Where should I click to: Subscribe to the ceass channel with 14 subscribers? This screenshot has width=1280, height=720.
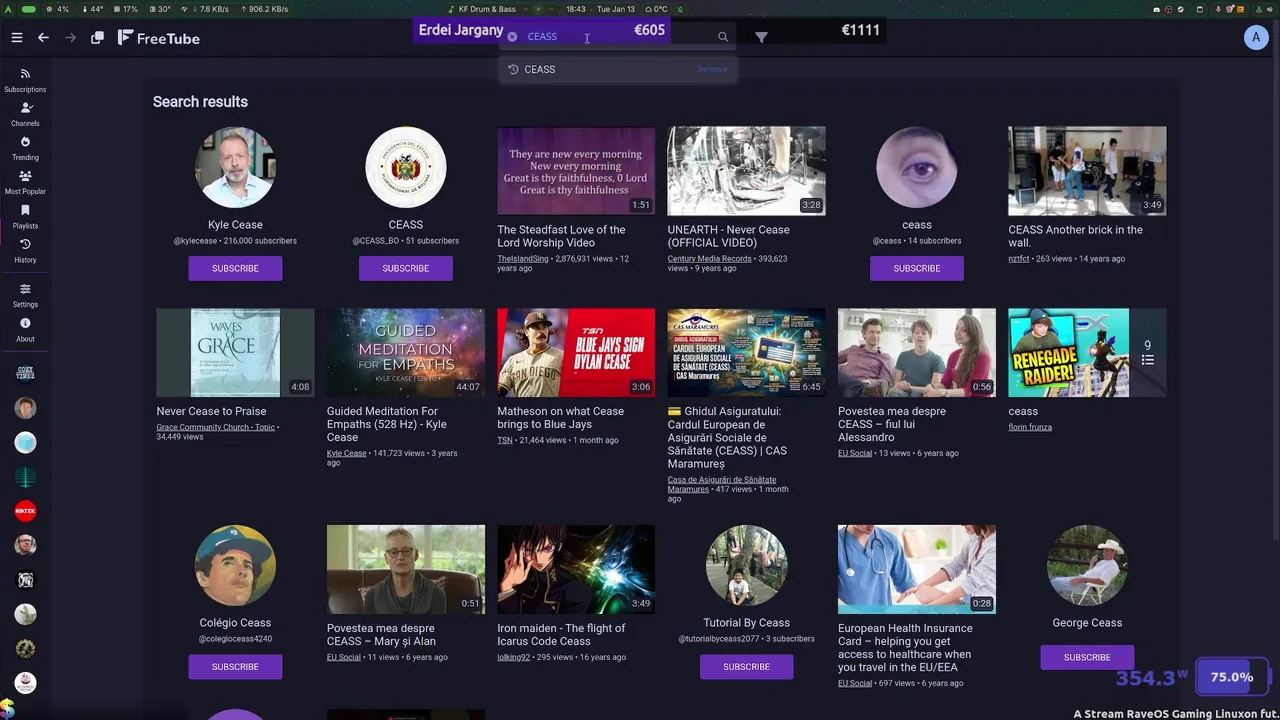[916, 268]
